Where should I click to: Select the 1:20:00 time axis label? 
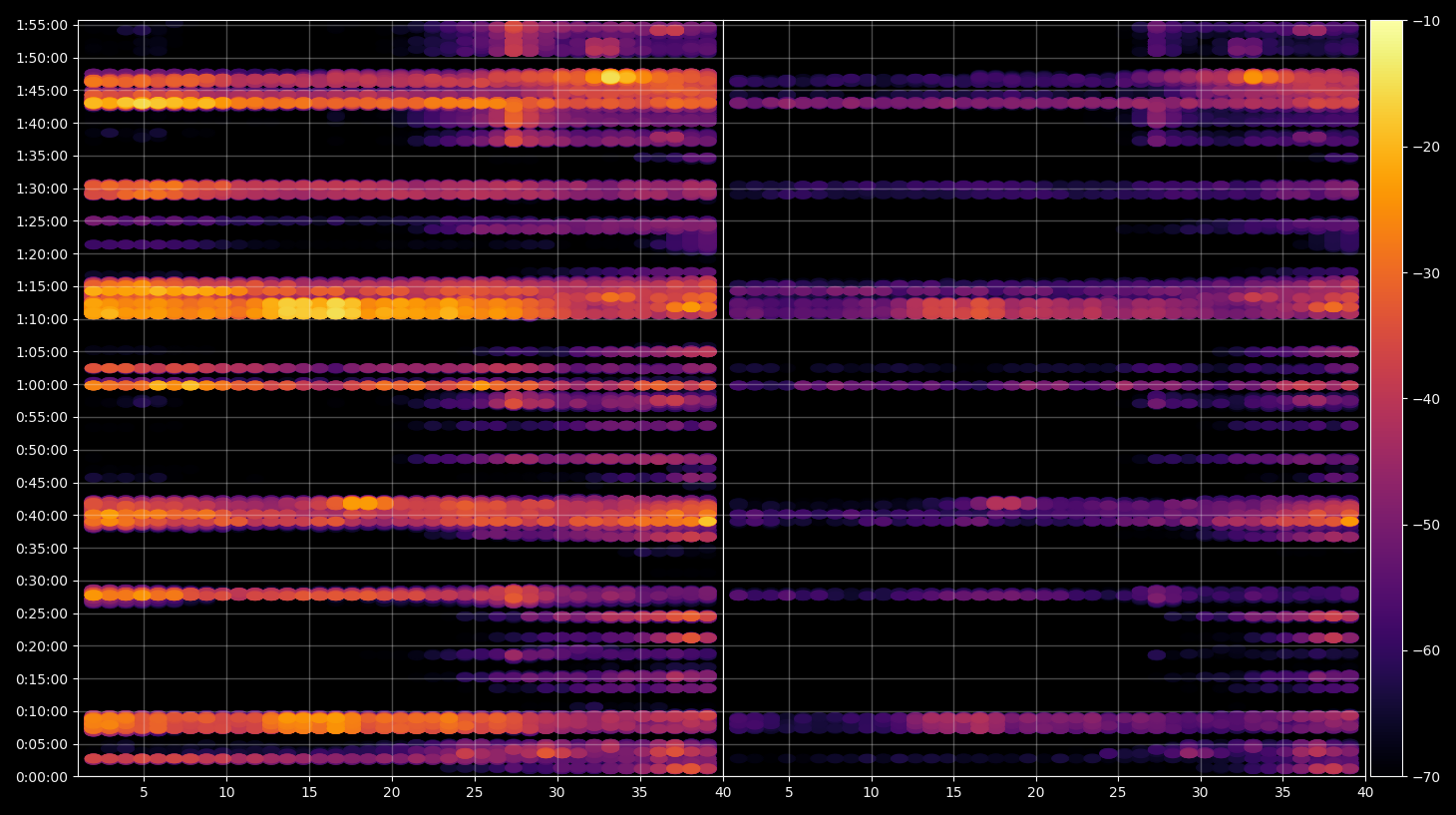pyautogui.click(x=42, y=254)
